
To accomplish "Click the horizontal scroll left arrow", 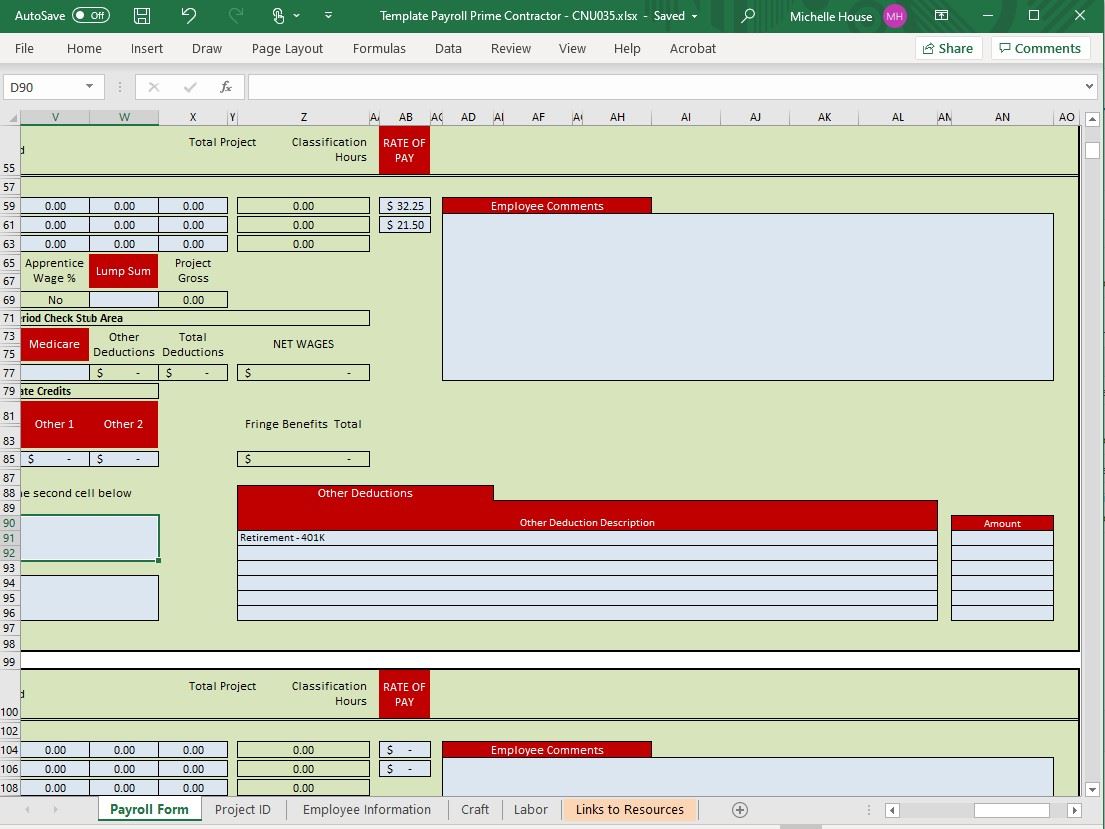I will click(892, 810).
